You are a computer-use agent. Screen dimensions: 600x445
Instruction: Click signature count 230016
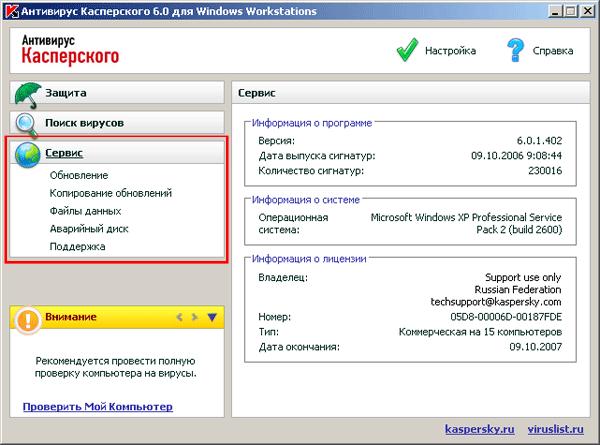[545, 171]
